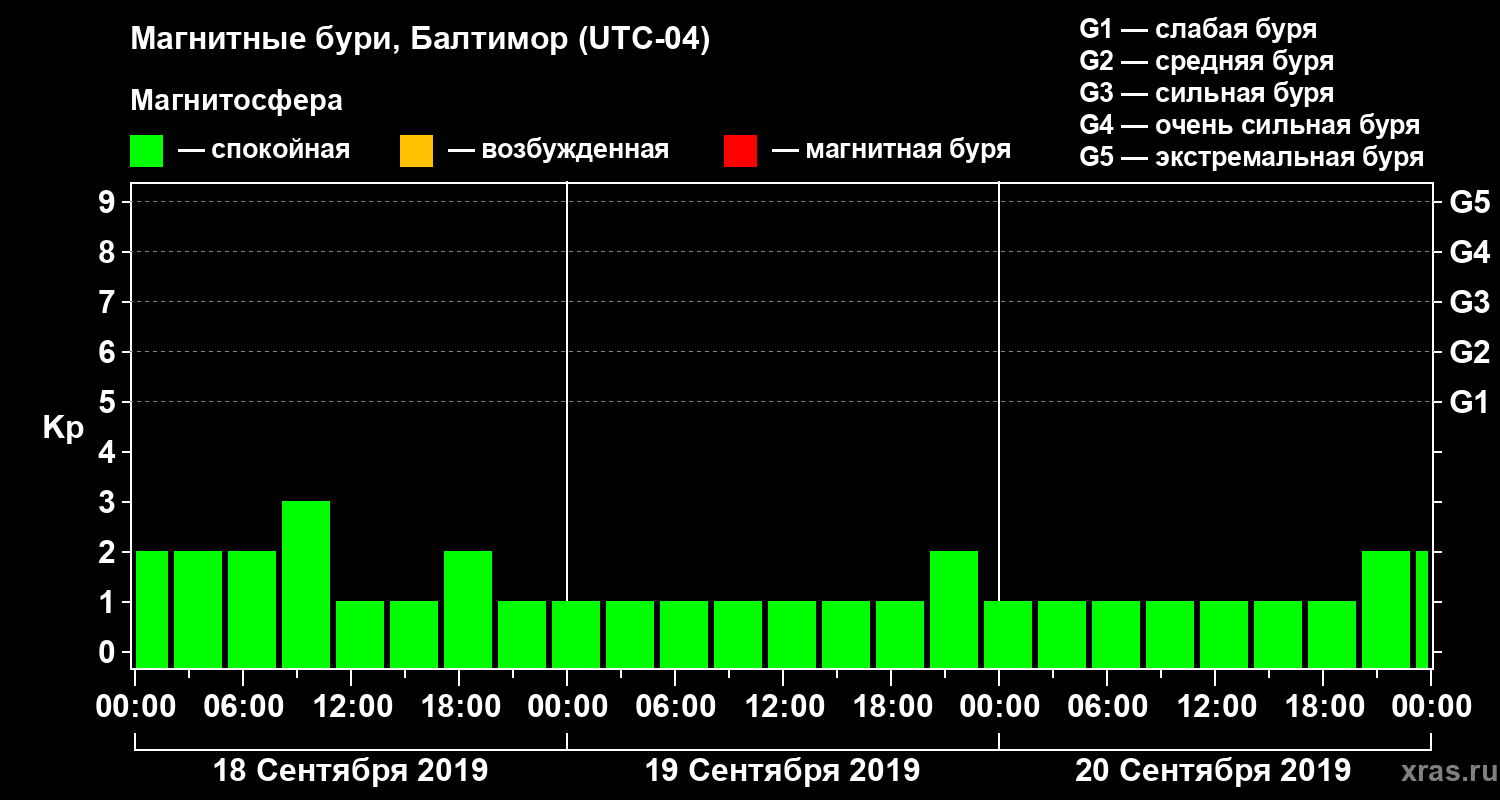Click the 'Kp' axis title

coord(63,428)
